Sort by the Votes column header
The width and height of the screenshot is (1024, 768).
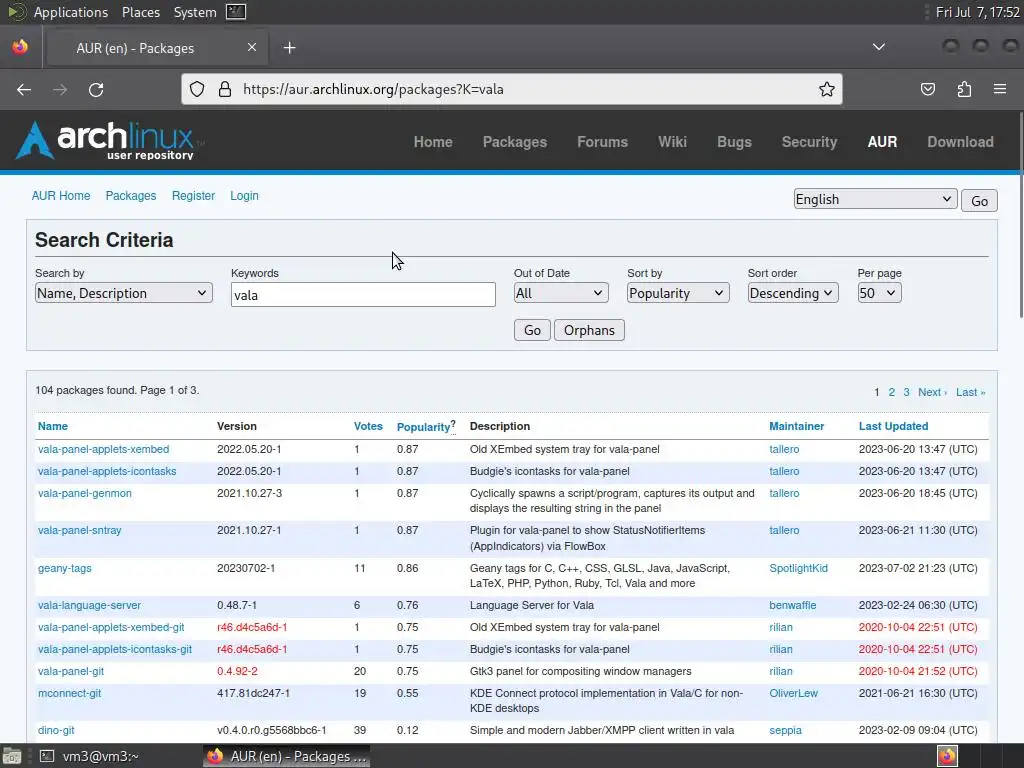[368, 426]
